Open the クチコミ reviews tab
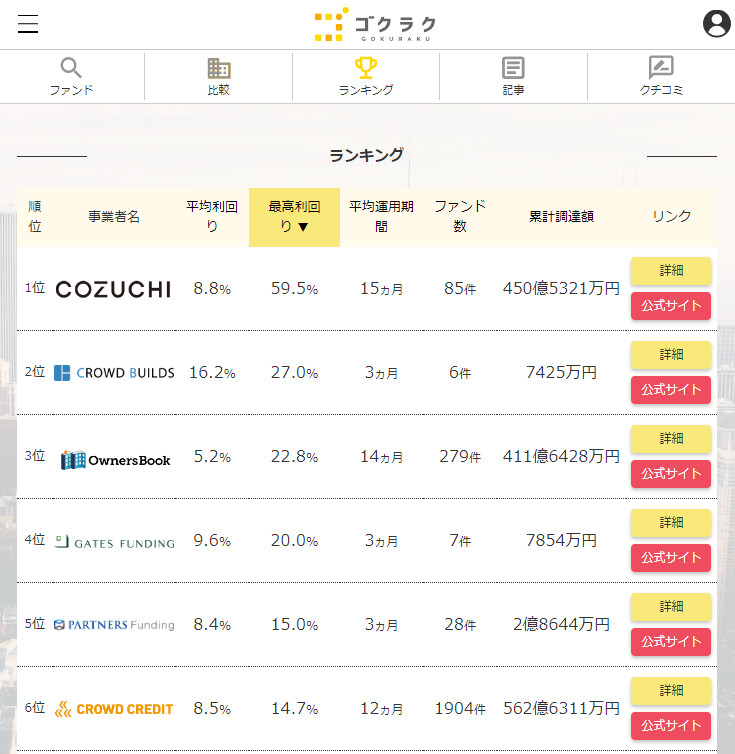This screenshot has width=735, height=754. pos(661,76)
